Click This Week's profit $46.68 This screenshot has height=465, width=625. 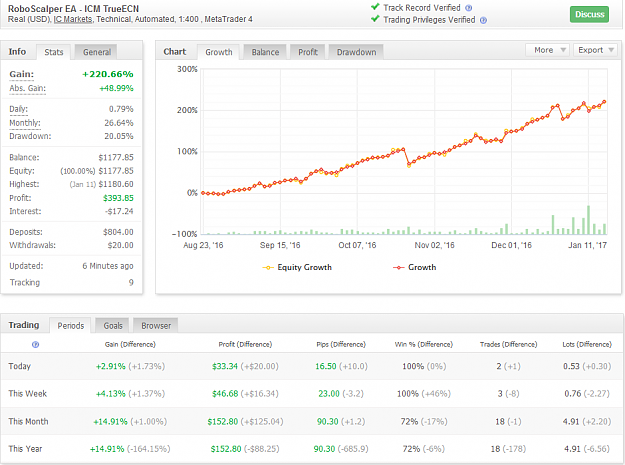point(225,394)
